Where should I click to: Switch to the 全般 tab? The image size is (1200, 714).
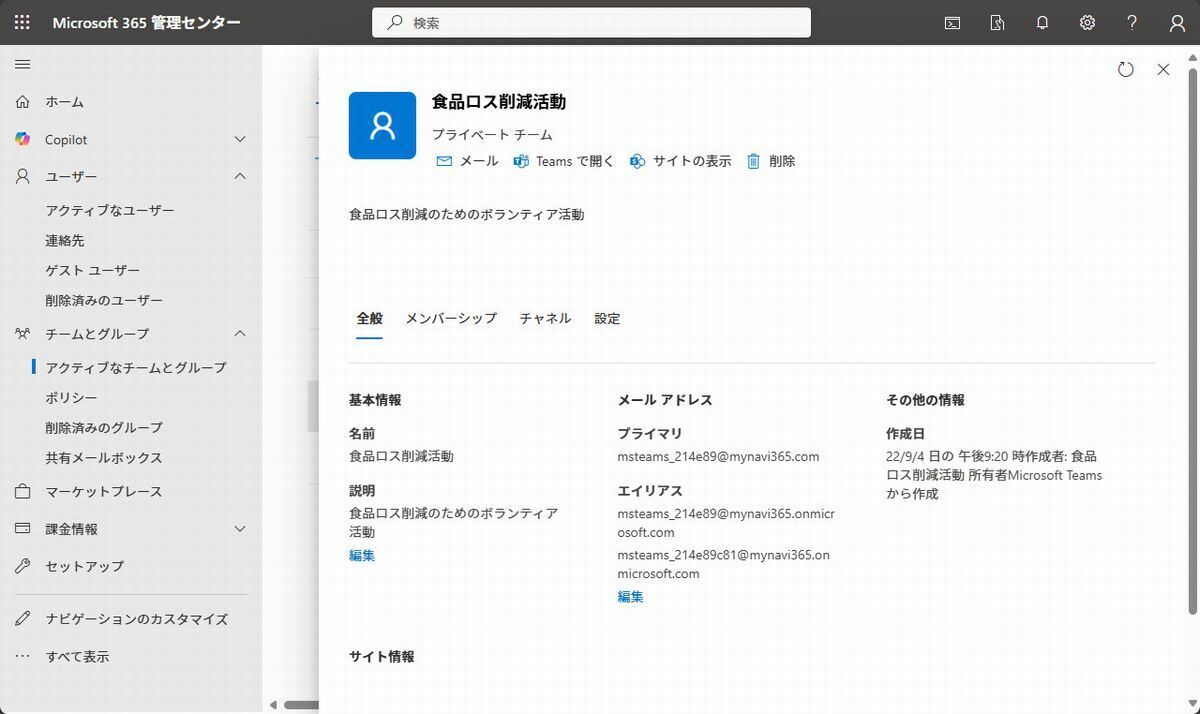(x=370, y=318)
